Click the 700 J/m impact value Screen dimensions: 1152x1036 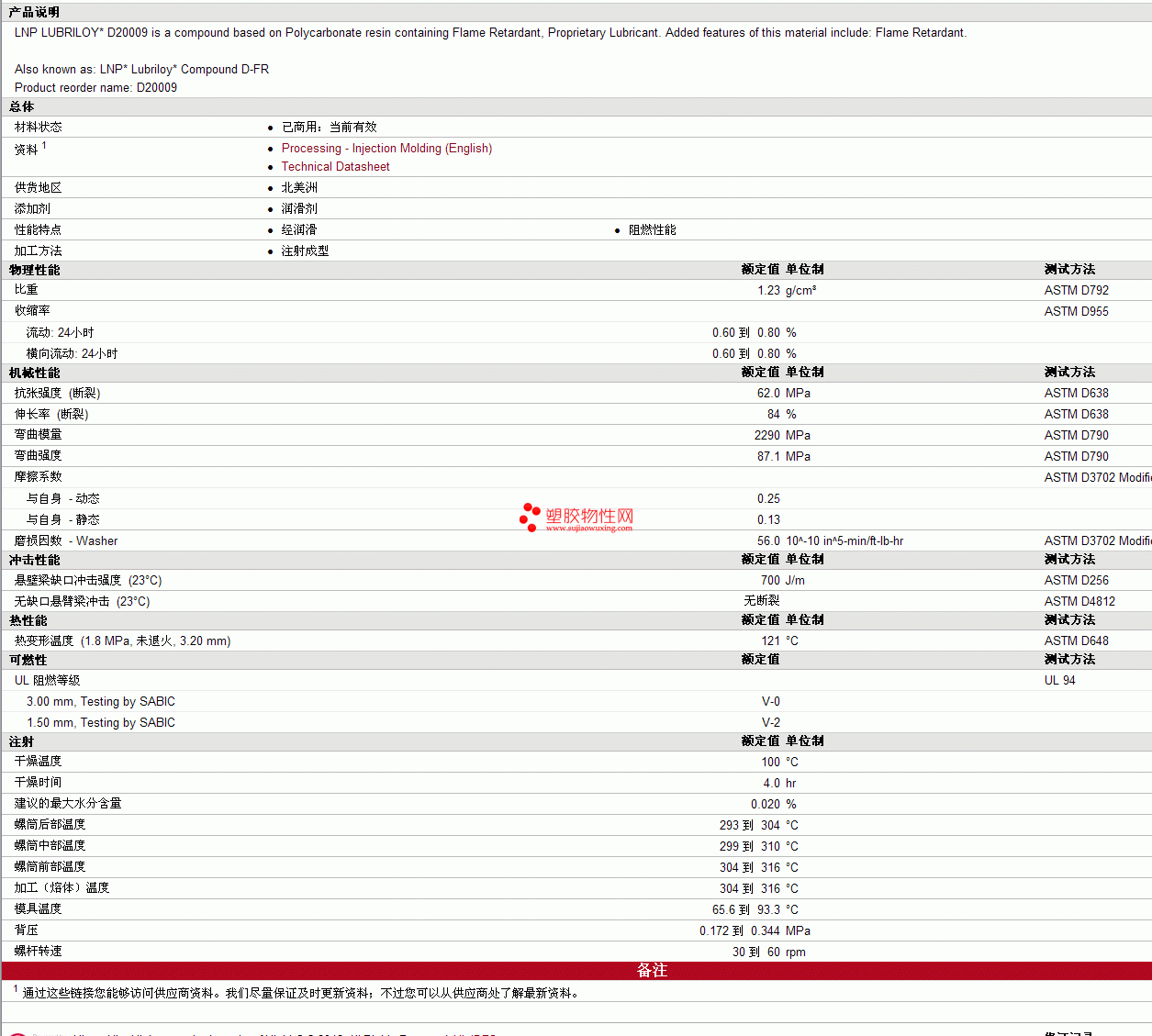[x=783, y=581]
